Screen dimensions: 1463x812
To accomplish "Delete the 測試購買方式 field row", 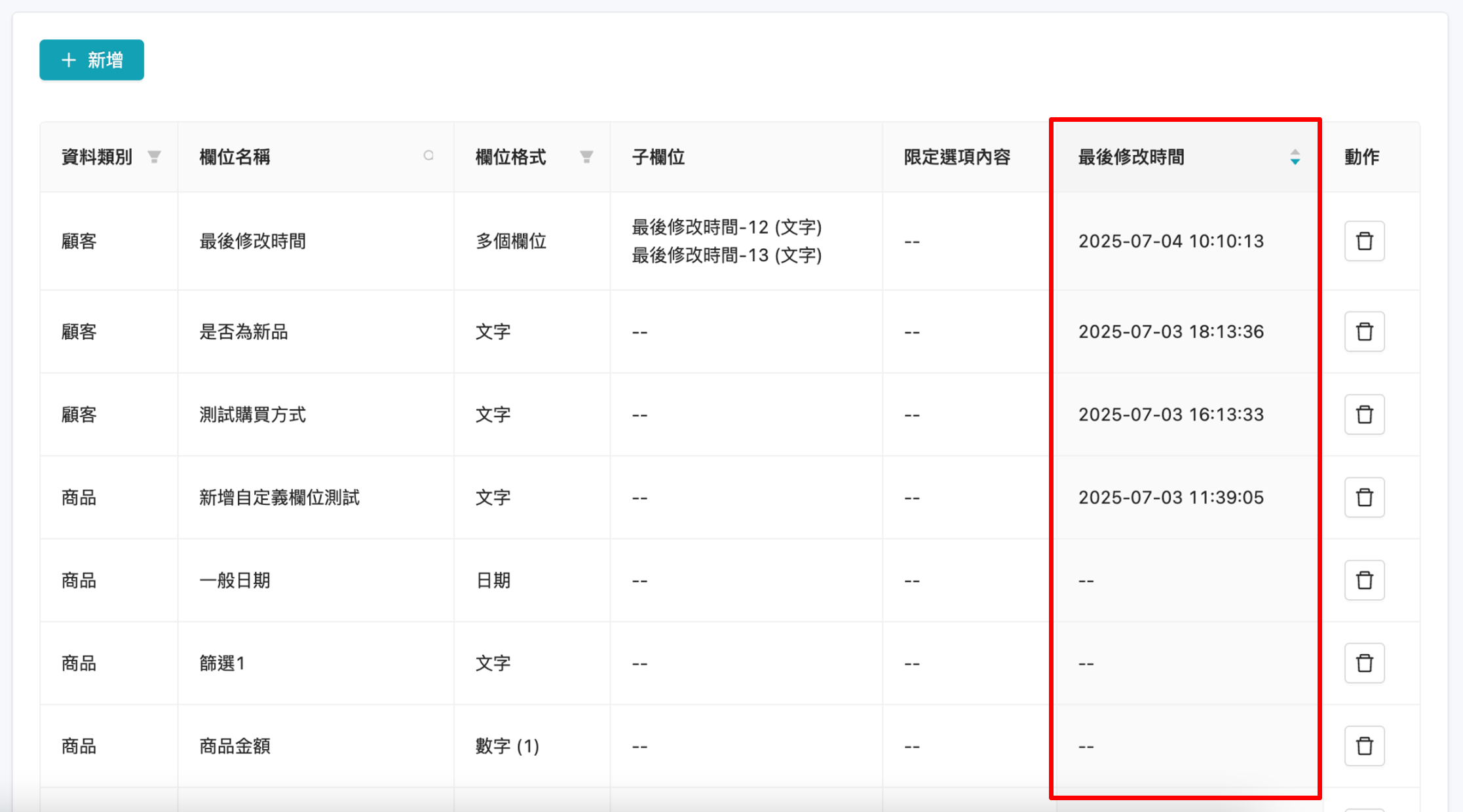I will [x=1364, y=414].
